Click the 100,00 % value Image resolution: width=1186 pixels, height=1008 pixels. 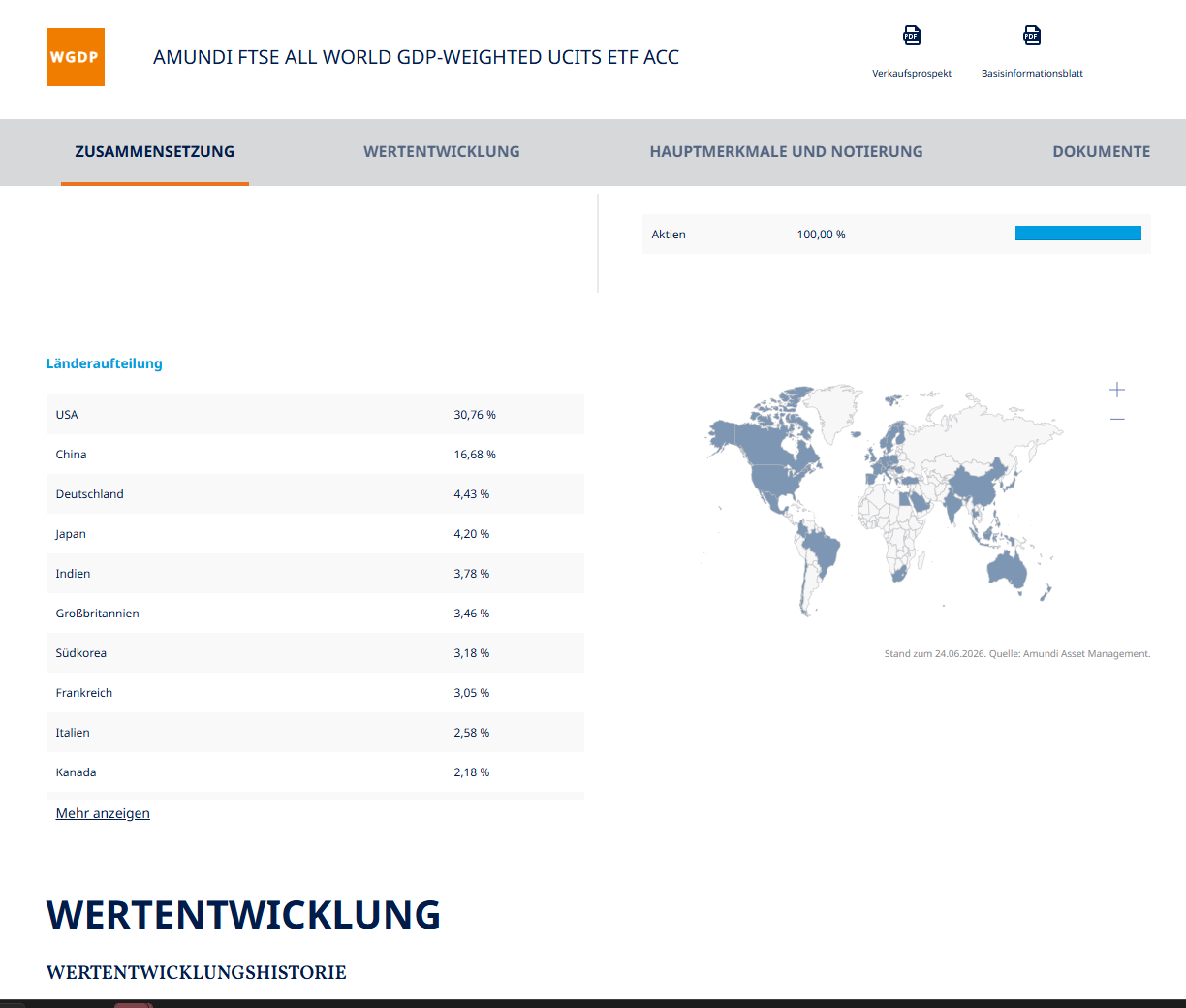point(822,235)
